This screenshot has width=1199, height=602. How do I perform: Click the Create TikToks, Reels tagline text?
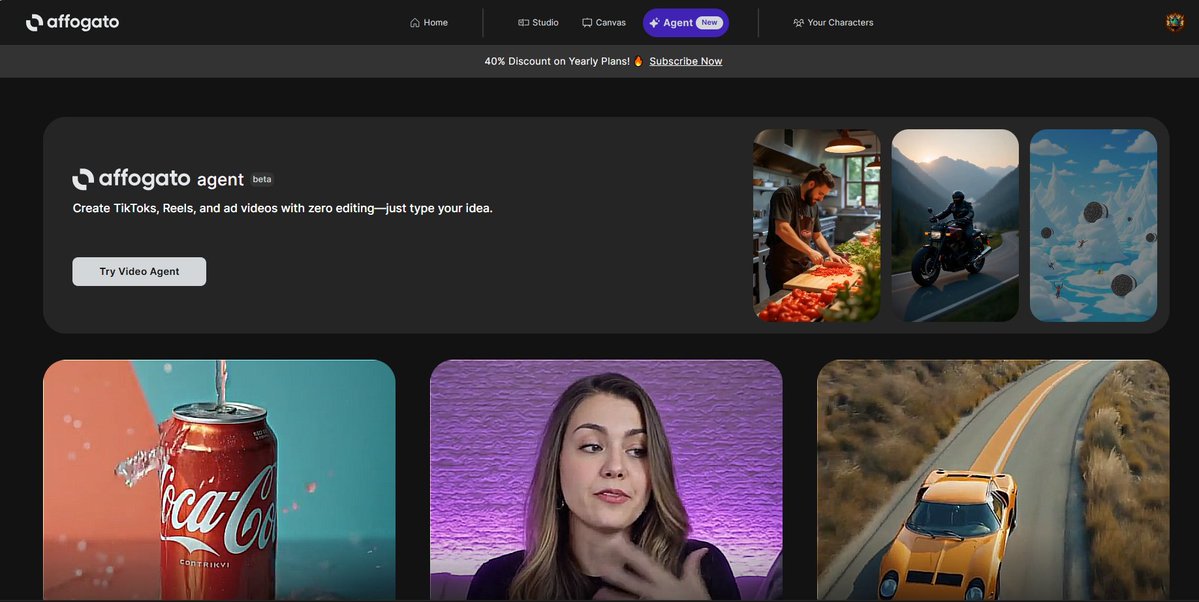[282, 208]
